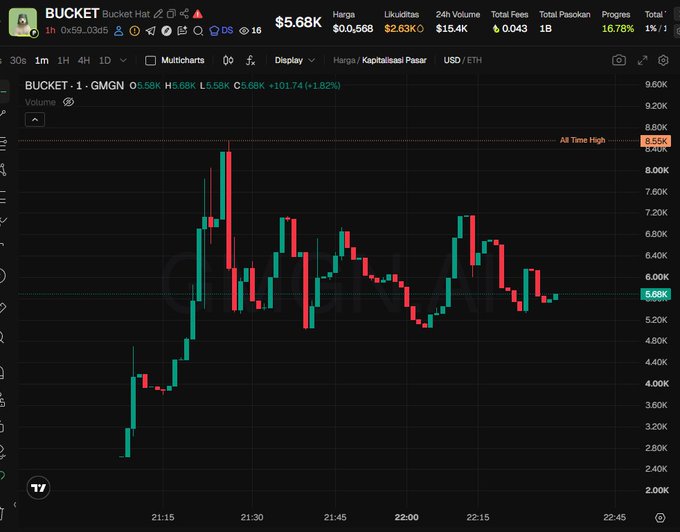Click the 24h Volume $15.4K value
680x532 pixels.
point(451,29)
